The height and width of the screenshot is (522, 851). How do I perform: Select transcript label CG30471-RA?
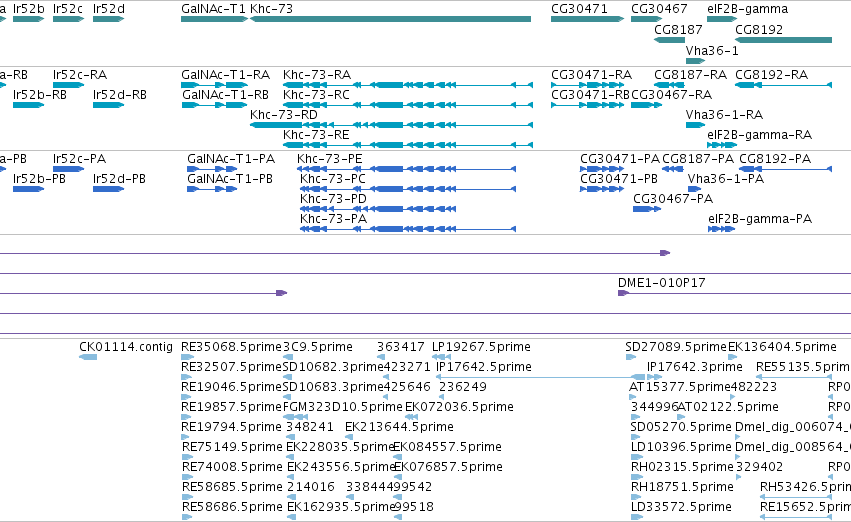(x=592, y=74)
